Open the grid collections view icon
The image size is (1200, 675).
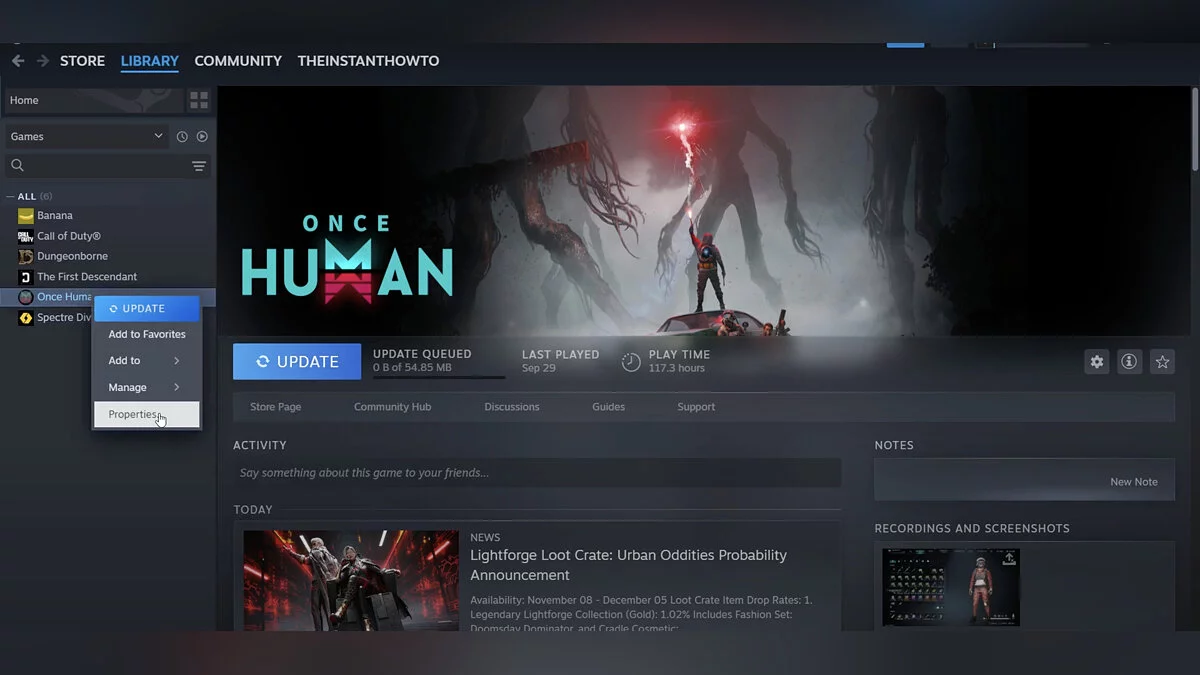click(199, 100)
